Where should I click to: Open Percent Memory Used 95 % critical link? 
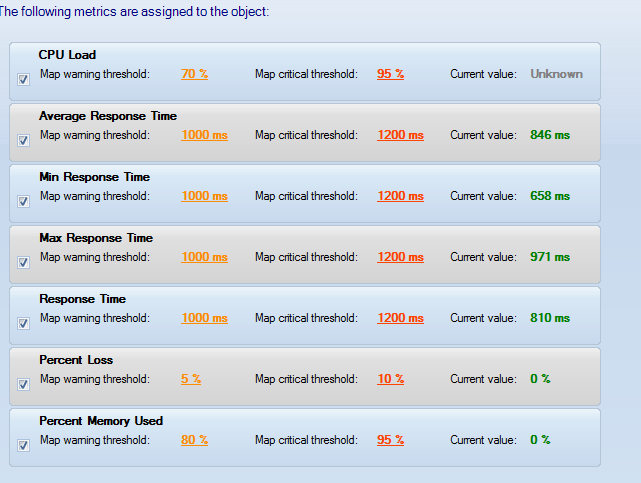[x=390, y=440]
